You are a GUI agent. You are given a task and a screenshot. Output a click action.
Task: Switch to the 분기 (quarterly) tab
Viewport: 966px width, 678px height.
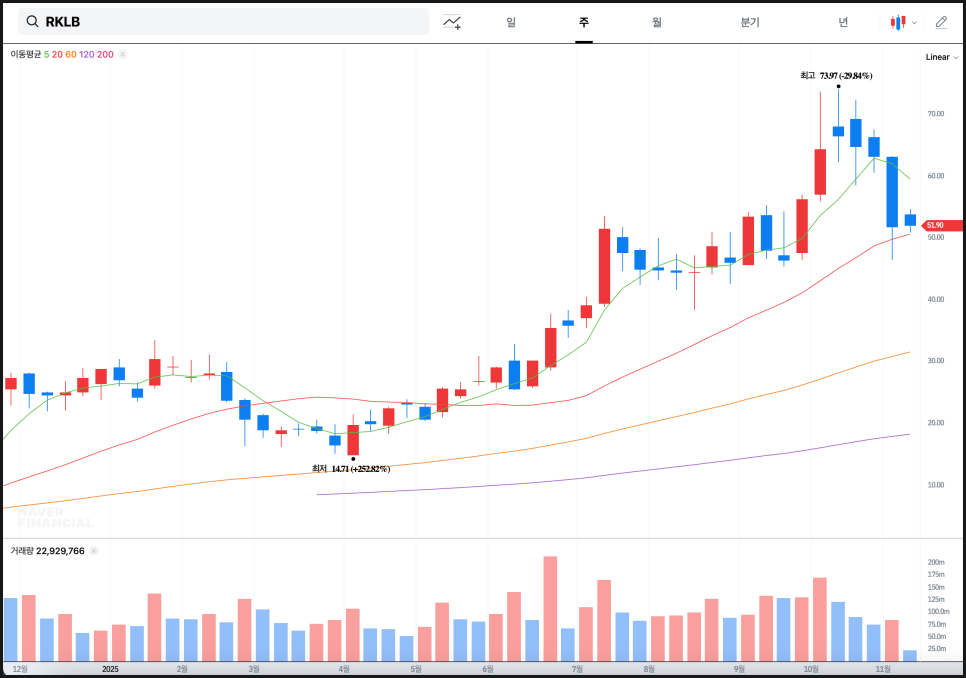pyautogui.click(x=750, y=22)
